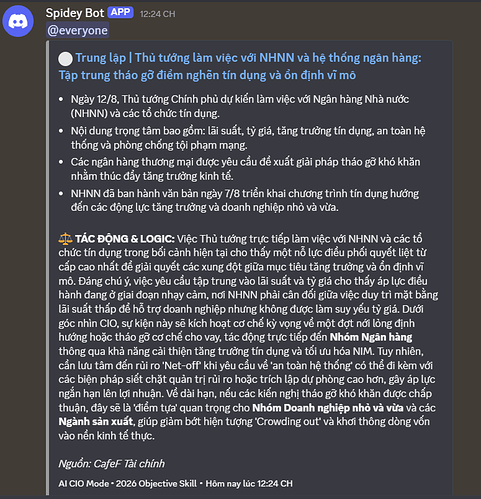Click the bullet starting NHNN đã ban hành

(x=245, y=200)
